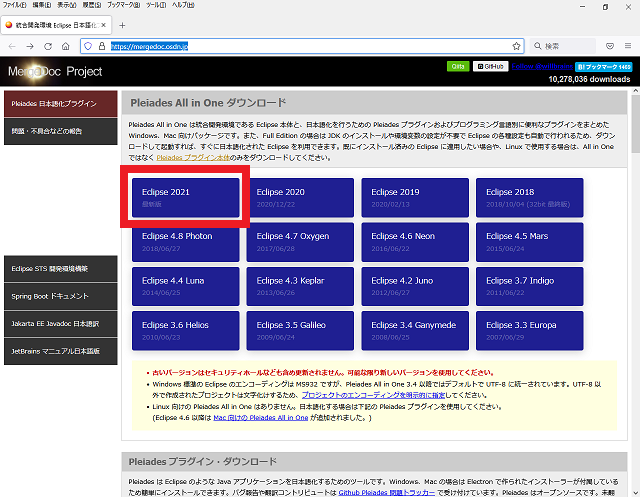Screen dimensions: 640x497
Task: Open JetBrains マニュアル日本語版 sidebar item
Action: point(61,351)
